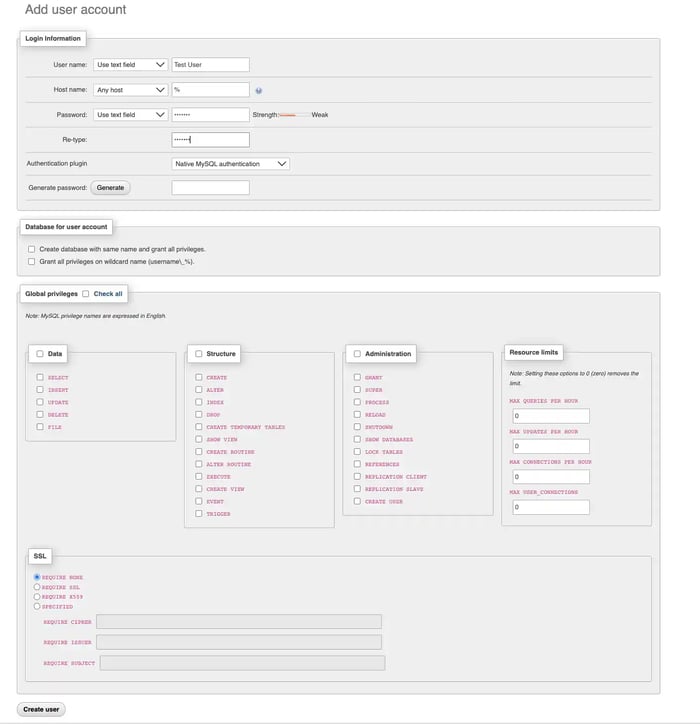
Task: Enable the CREATE structure privilege
Action: [x=199, y=377]
